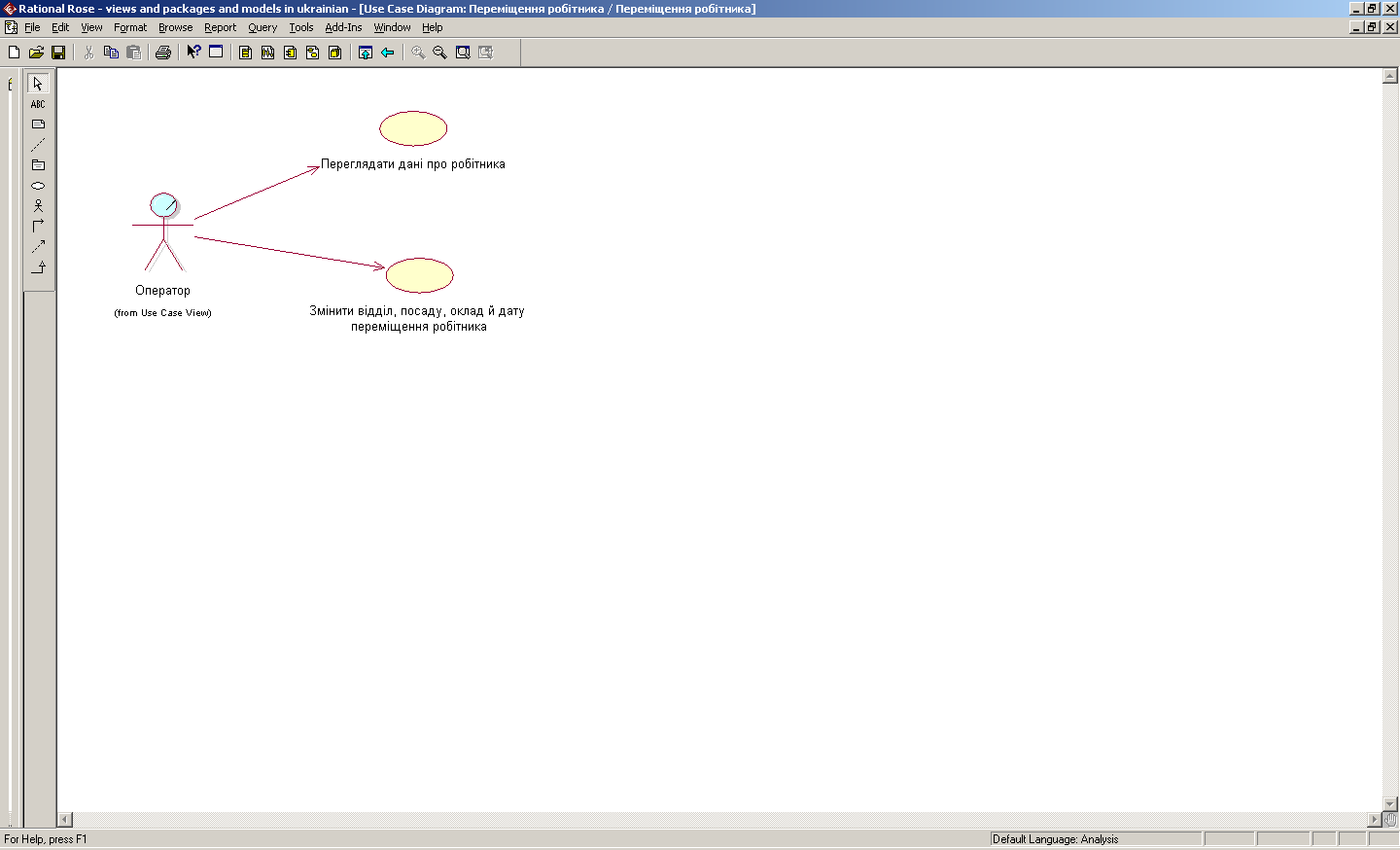Screen dimensions: 1400x850
Task: Open the Format menu
Action: (x=130, y=27)
